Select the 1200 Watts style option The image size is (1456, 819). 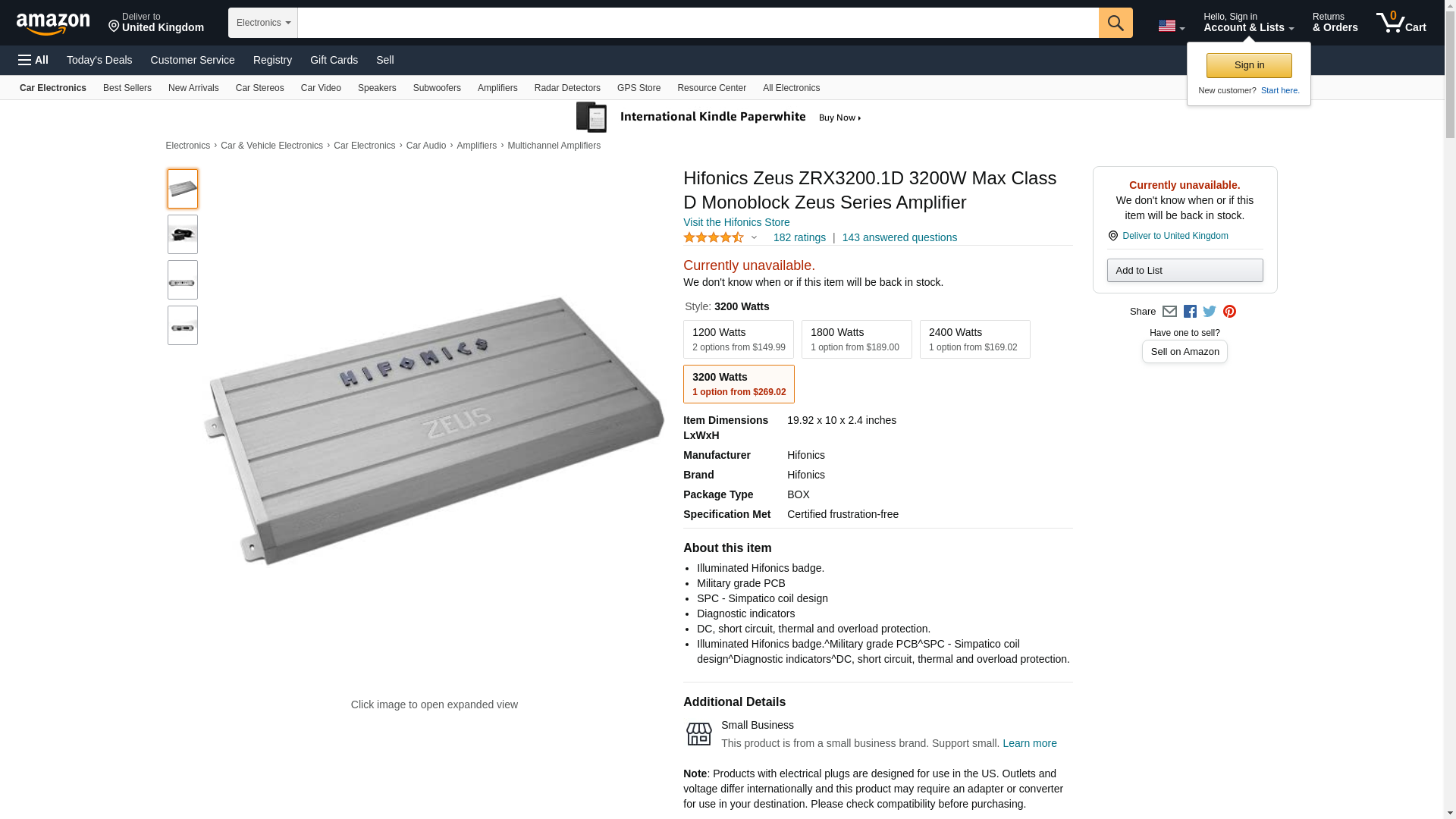tap(739, 340)
